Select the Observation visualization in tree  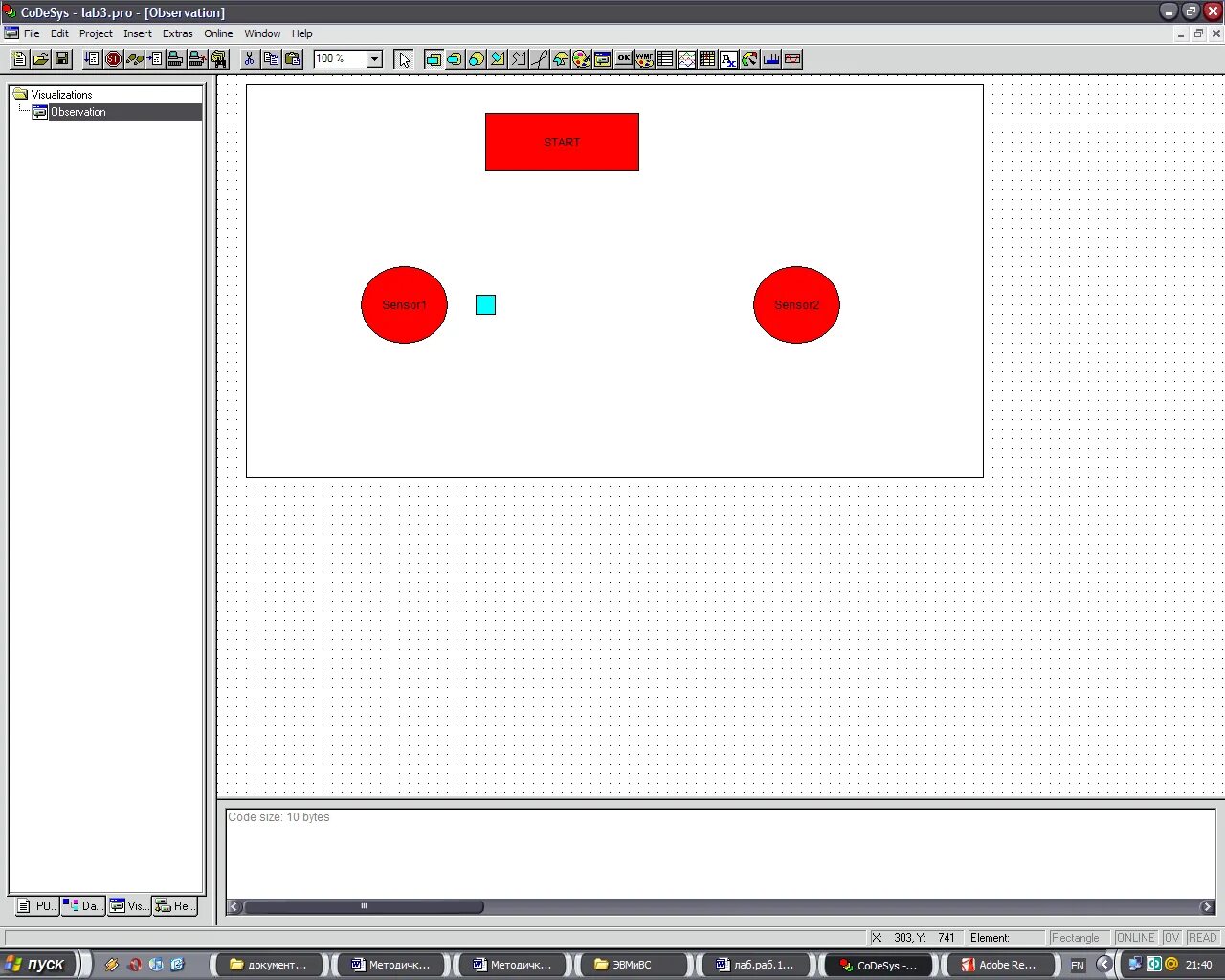[78, 112]
